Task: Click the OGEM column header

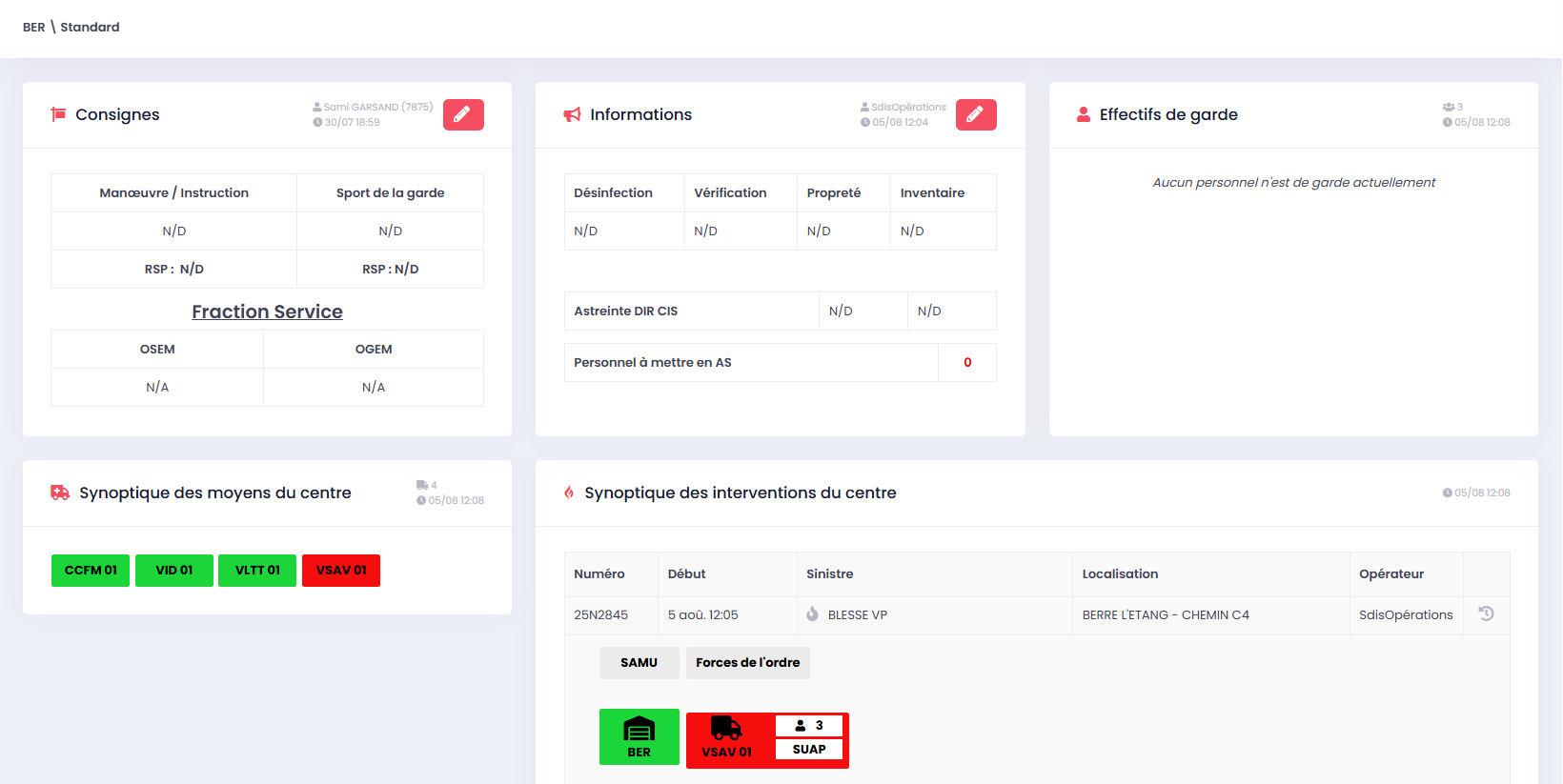Action: pos(374,349)
